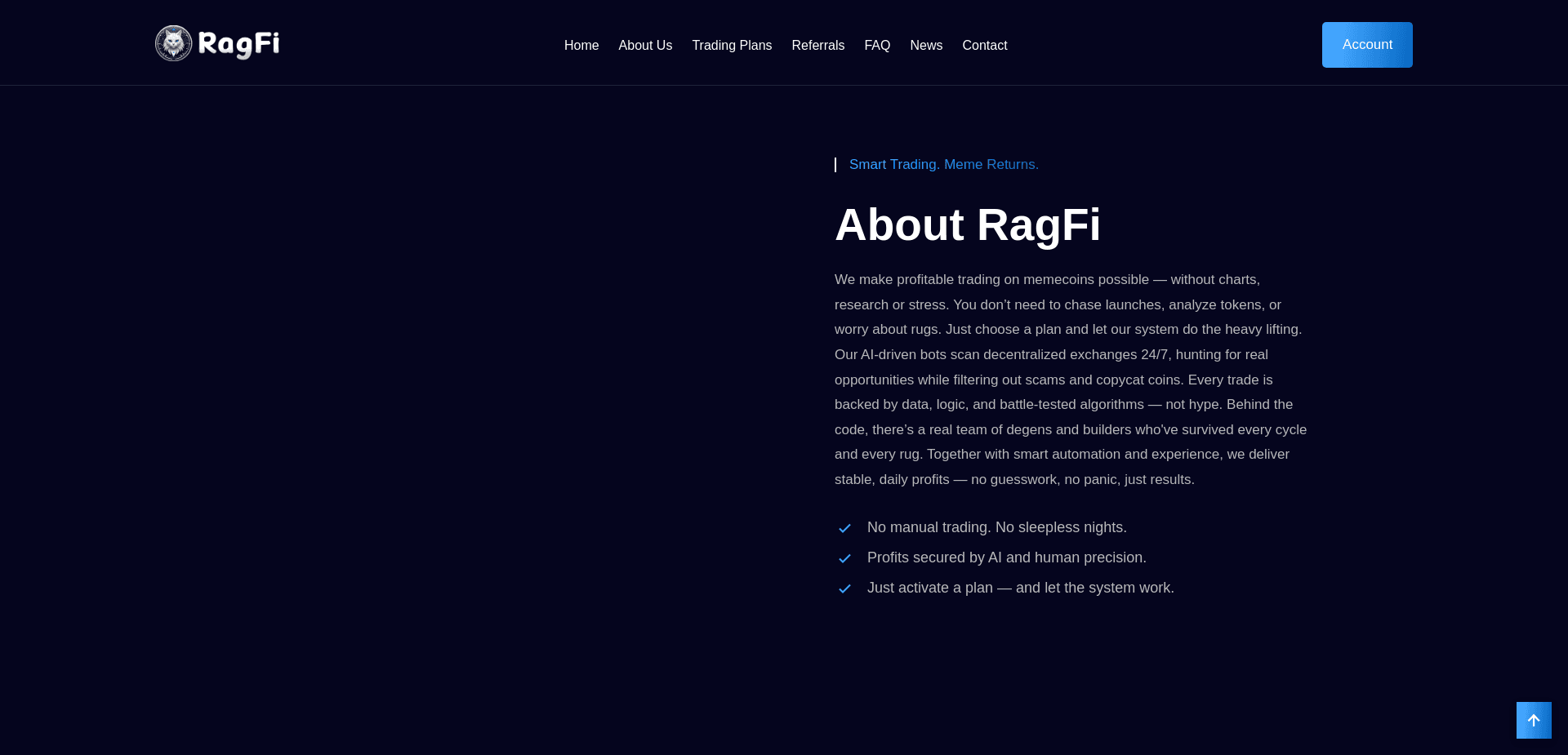The width and height of the screenshot is (1568, 755).
Task: Click the checkmark beside "No manual trading"
Action: click(845, 529)
